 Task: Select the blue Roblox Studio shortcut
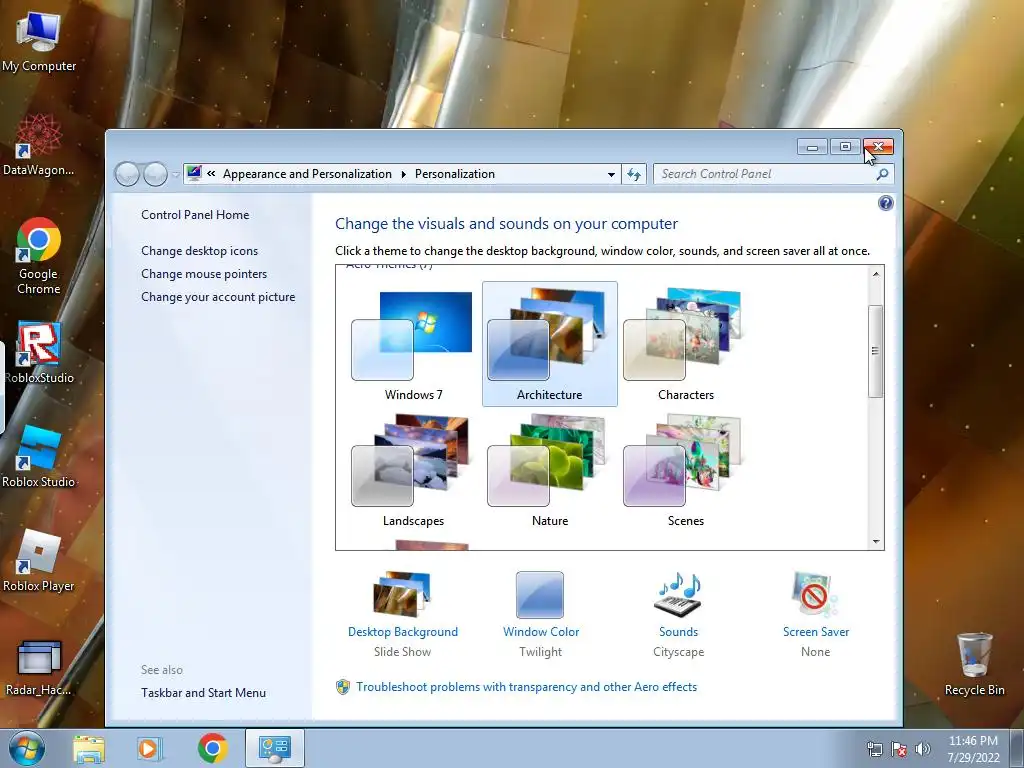point(39,457)
